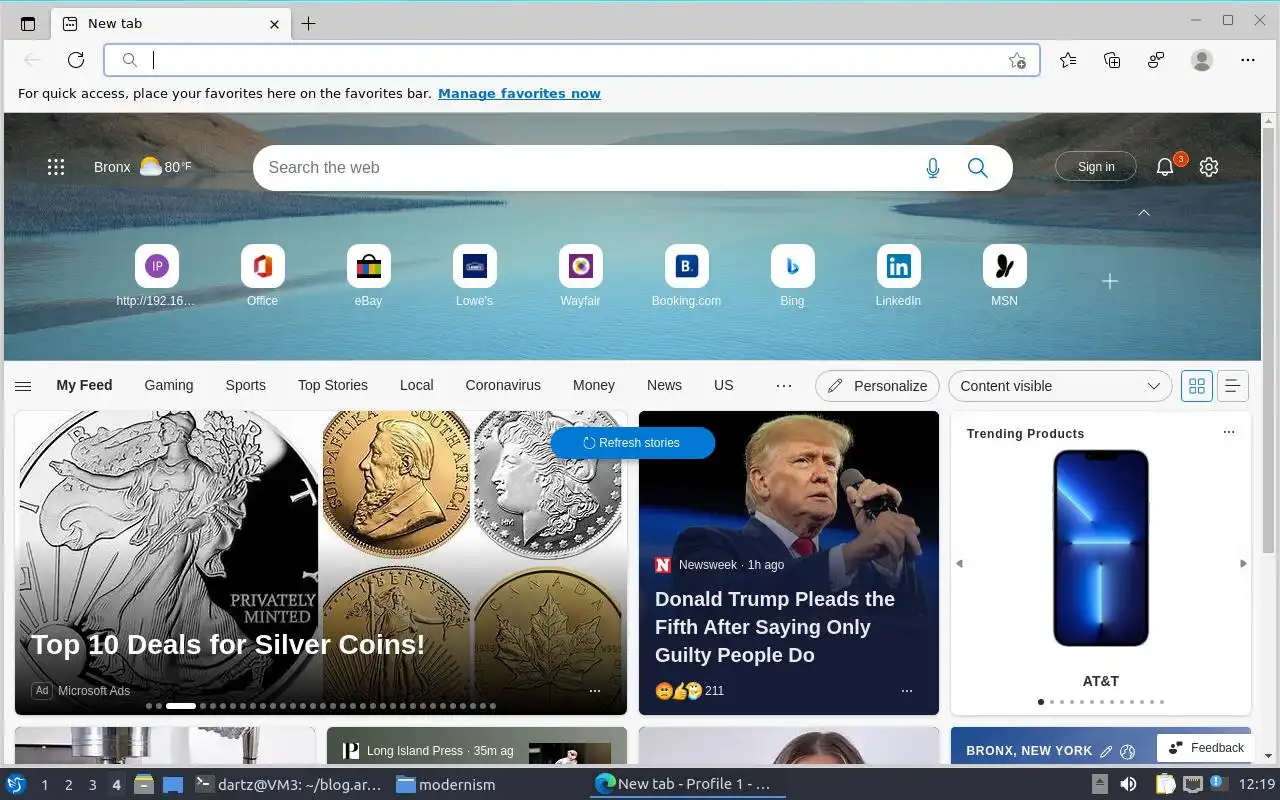
Task: Select the Money feed tab
Action: tap(594, 385)
